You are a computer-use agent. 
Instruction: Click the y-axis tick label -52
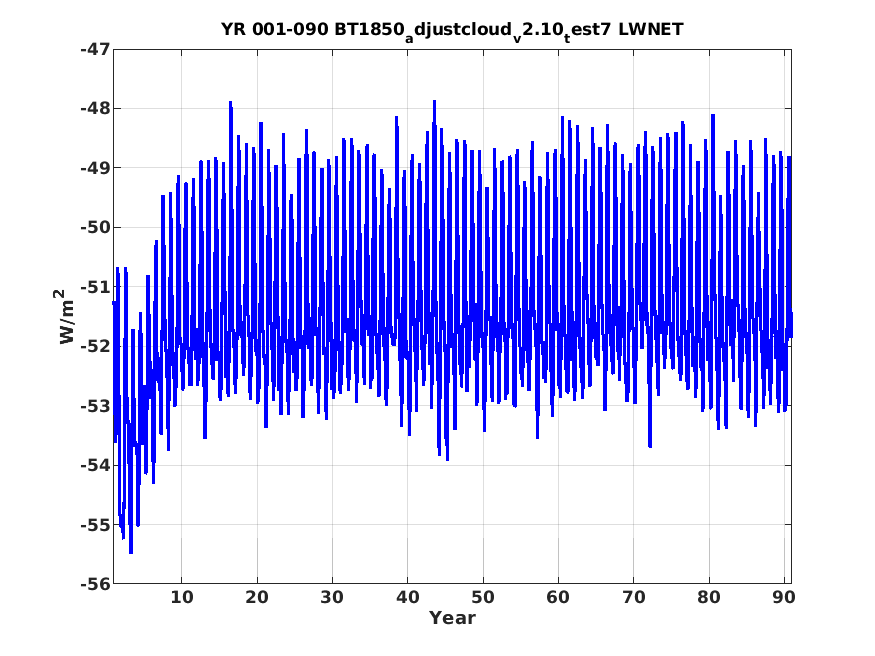95,346
